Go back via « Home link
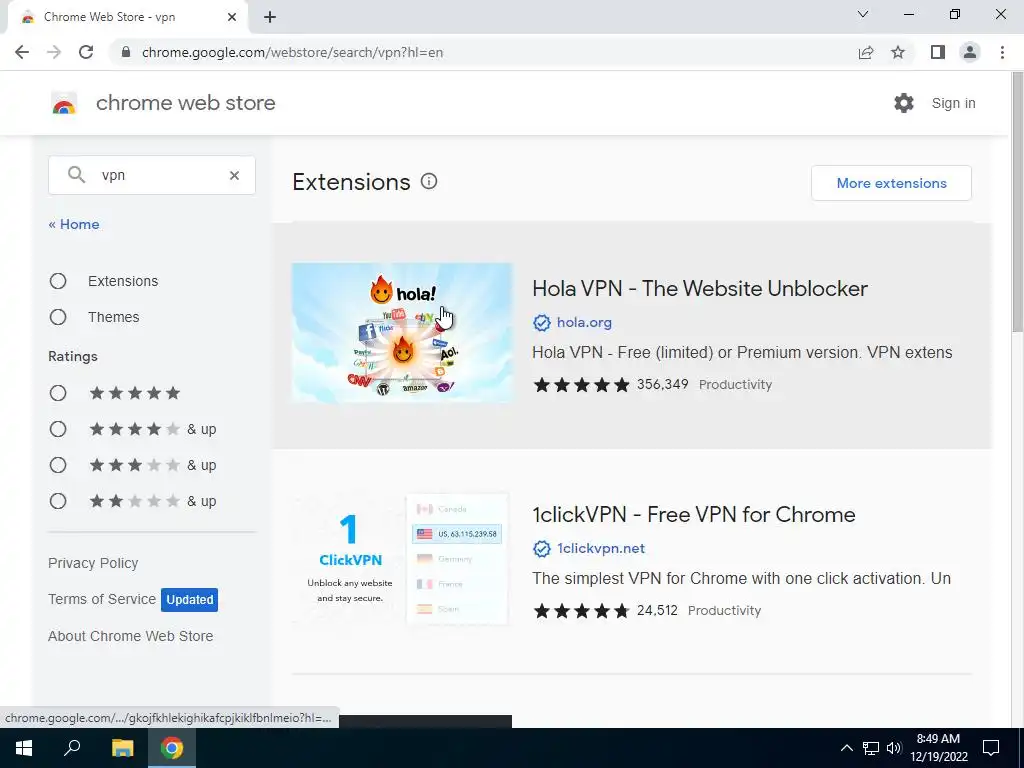Screen dimensions: 1024x768 click(74, 224)
